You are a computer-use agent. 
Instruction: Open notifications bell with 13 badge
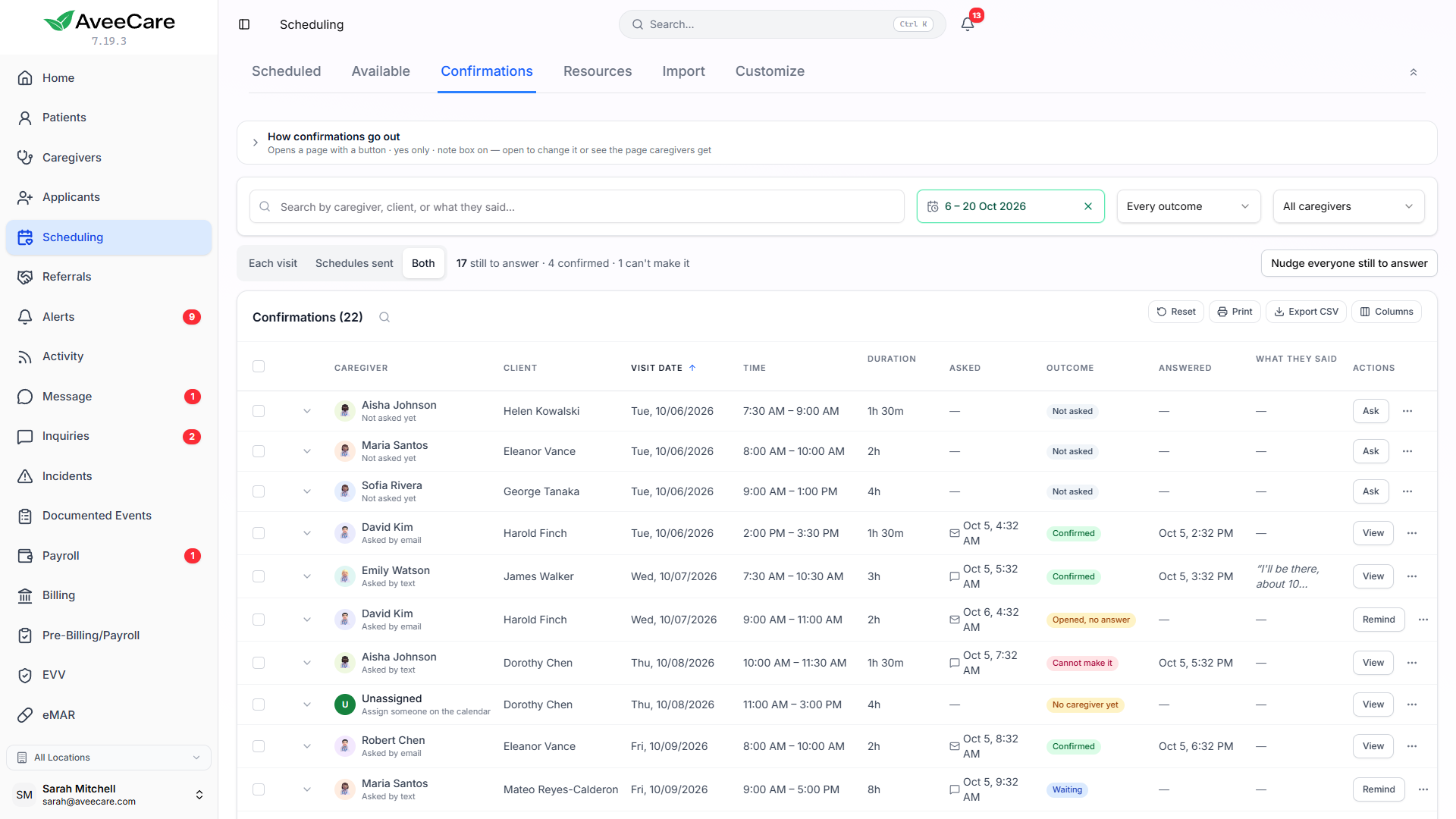[968, 24]
